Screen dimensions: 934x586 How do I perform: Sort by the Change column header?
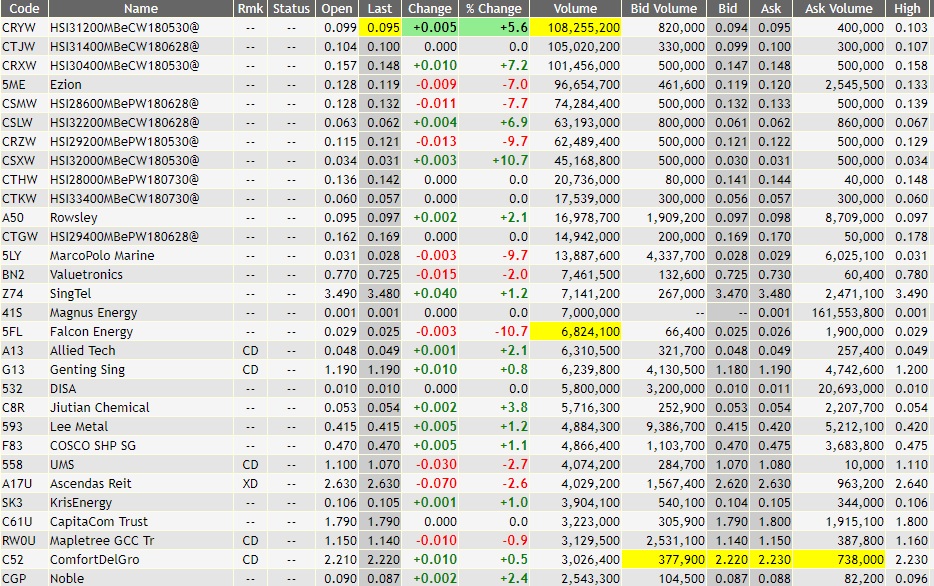click(x=429, y=9)
